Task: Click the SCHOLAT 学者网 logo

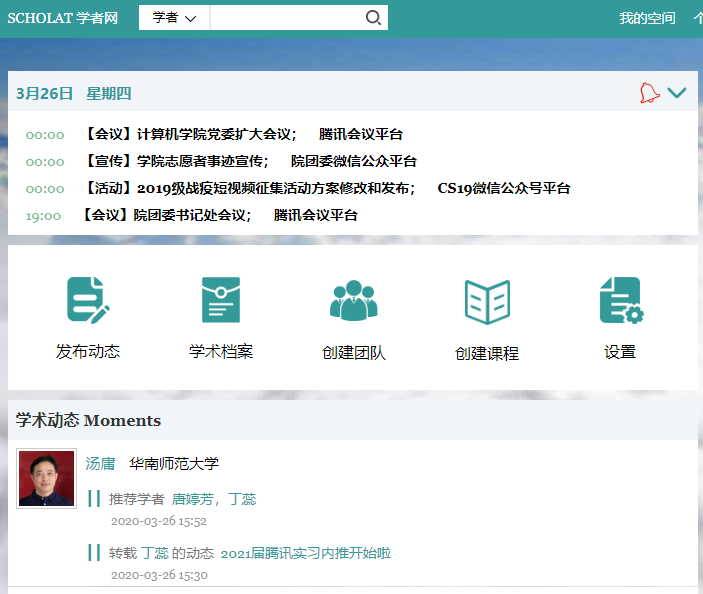Action: [x=62, y=18]
